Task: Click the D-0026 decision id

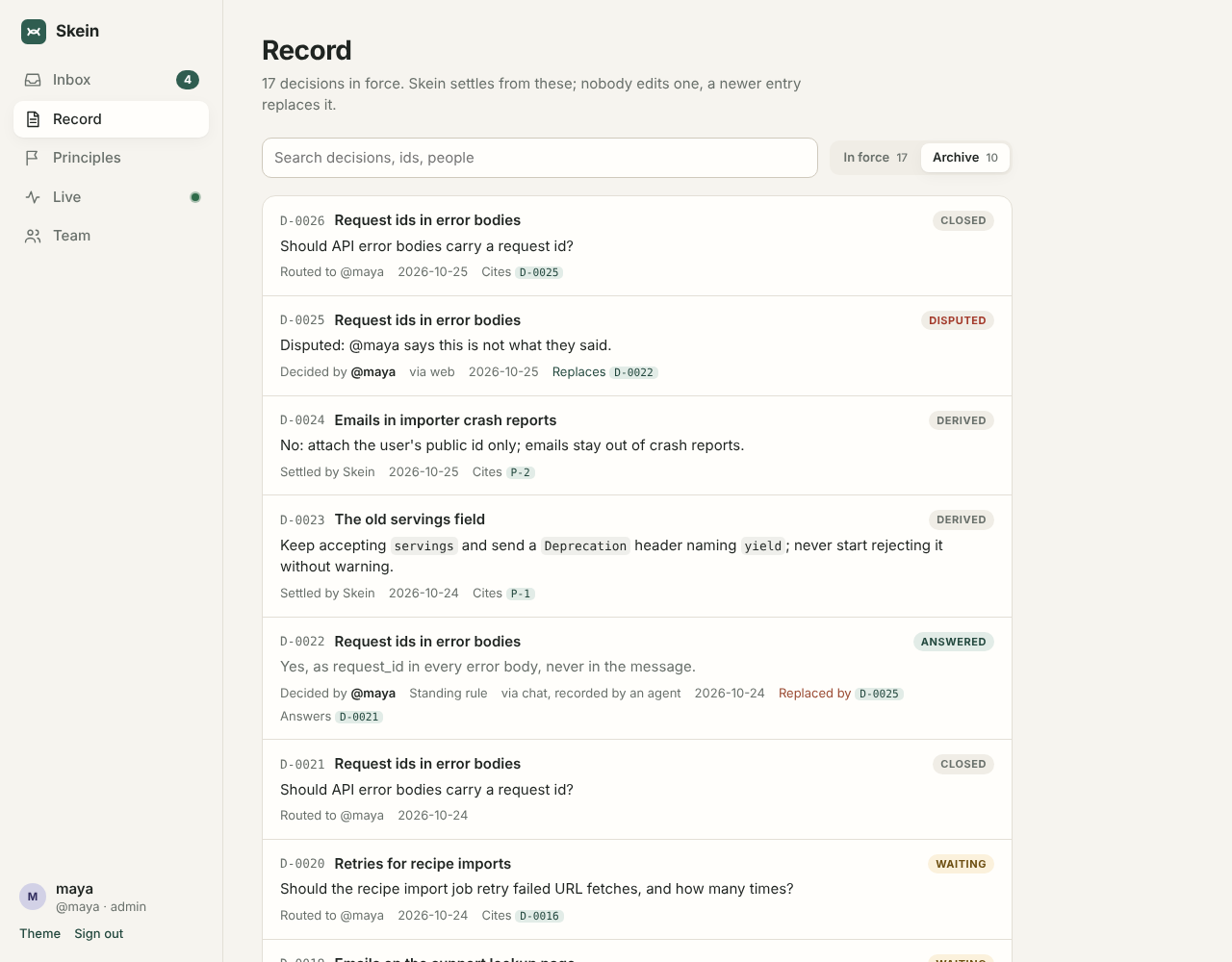Action: [302, 221]
